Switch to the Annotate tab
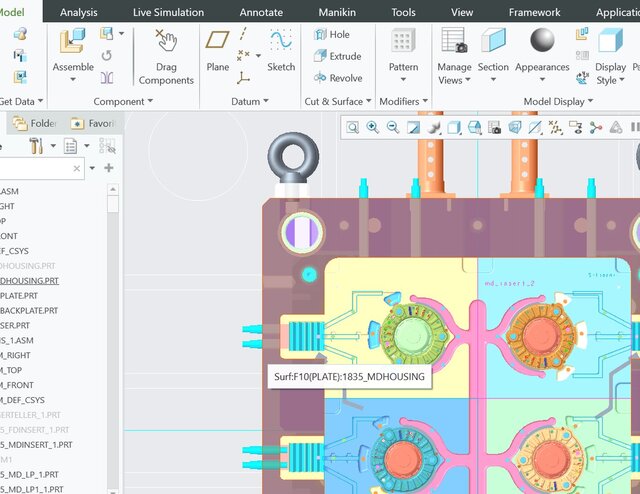Image resolution: width=640 pixels, height=494 pixels. tap(261, 12)
